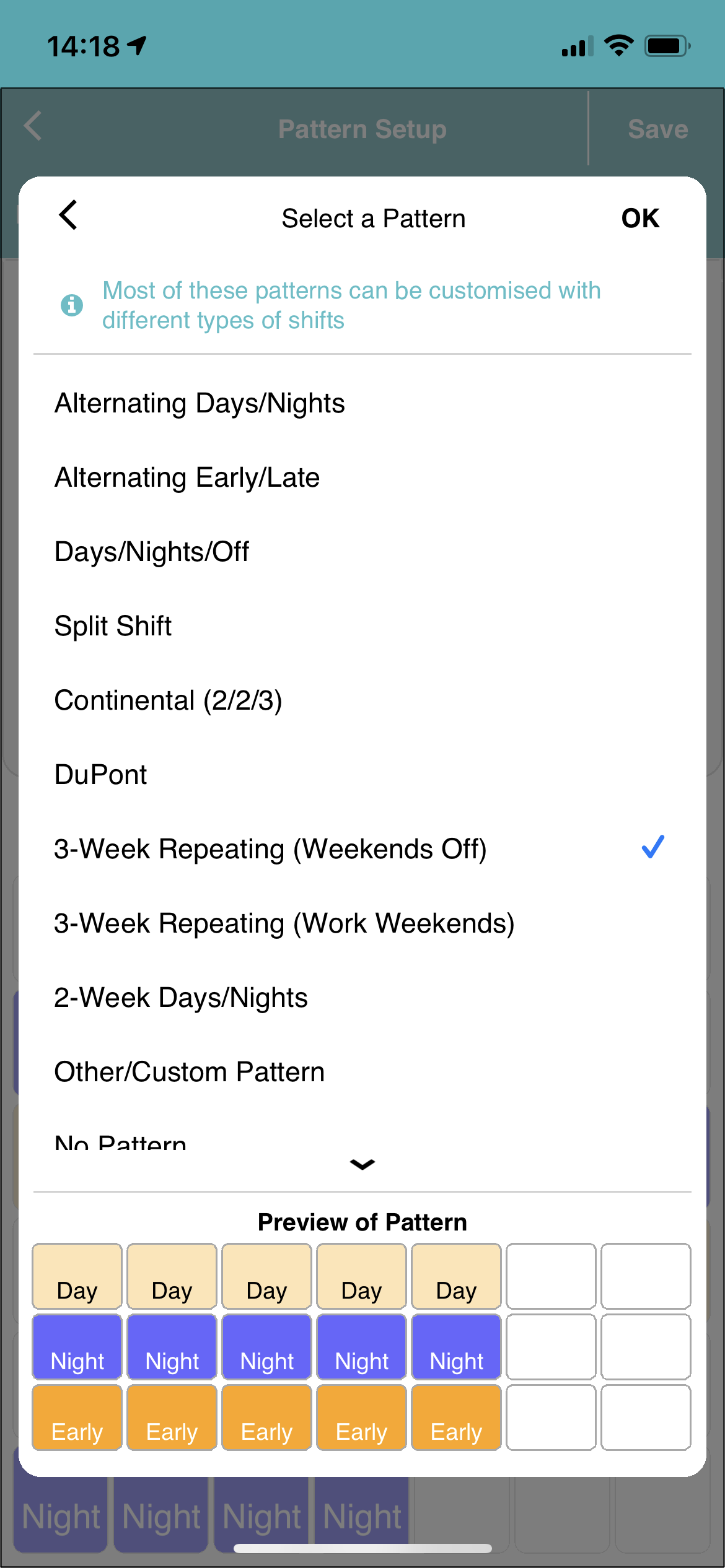Select the 2-Week Days/Nights entry
Screen dimensions: 725x1568
[180, 996]
